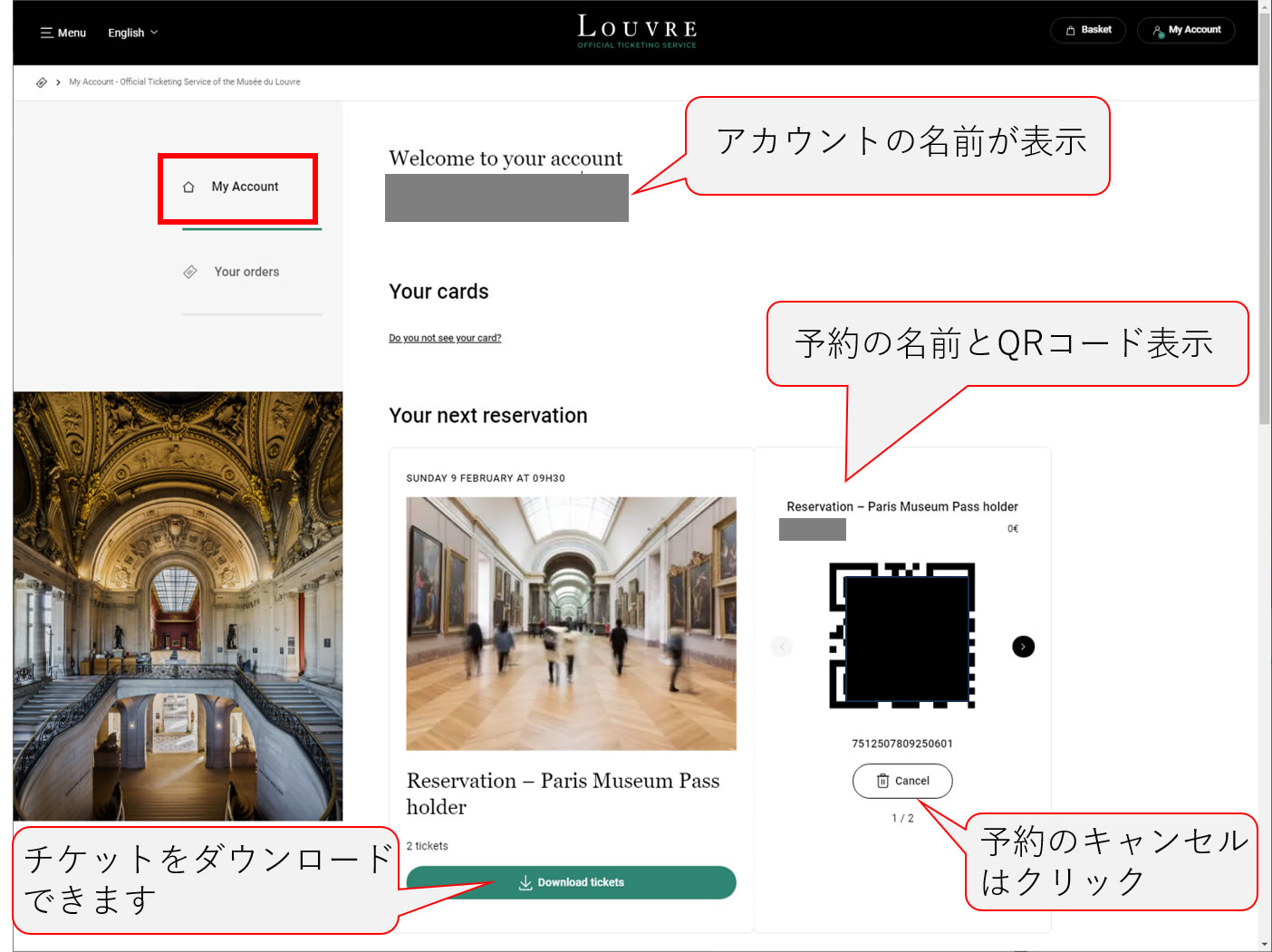The width and height of the screenshot is (1272, 952).
Task: Click the ticket icon in breadcrumb
Action: point(42,82)
